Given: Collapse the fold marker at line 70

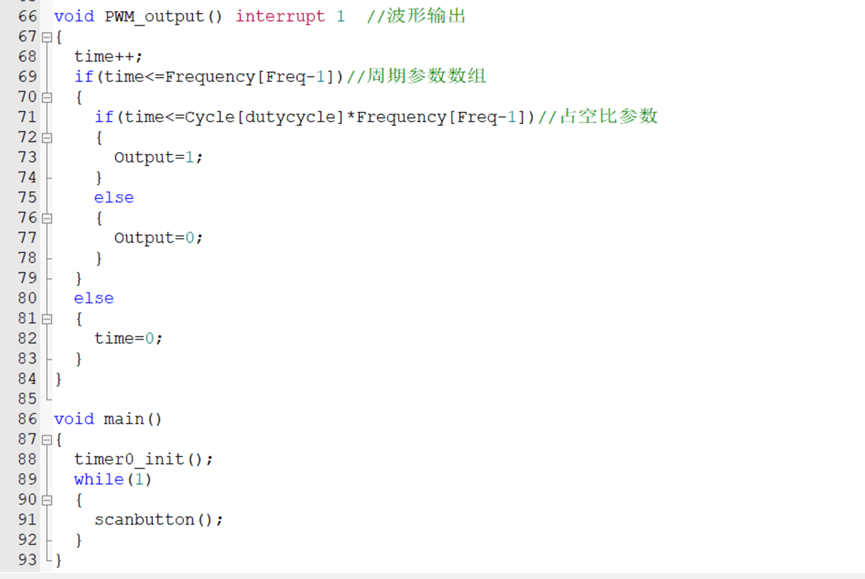Looking at the screenshot, I should coord(47,98).
